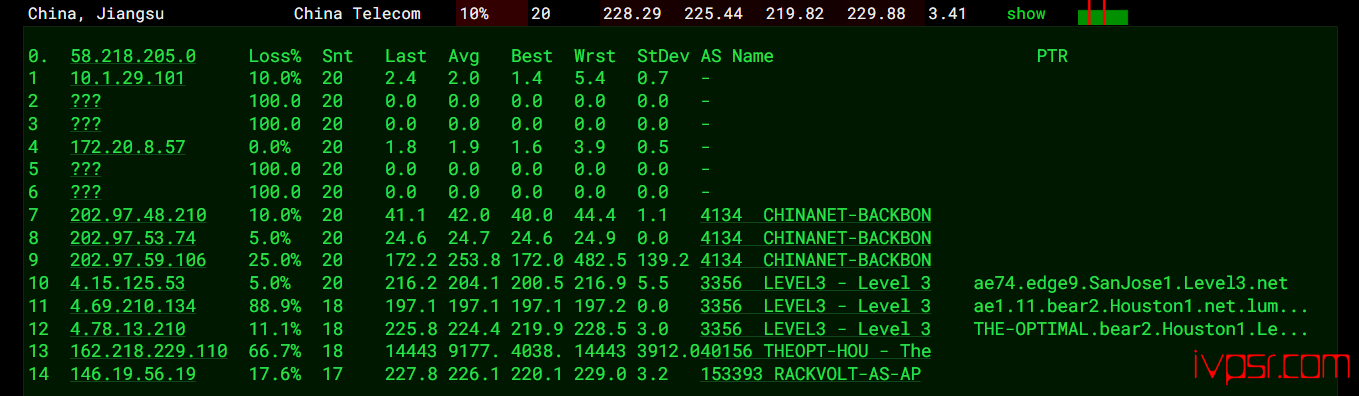Image resolution: width=1359 pixels, height=396 pixels.
Task: Open IP link 202.97.48.210
Action: tap(138, 215)
